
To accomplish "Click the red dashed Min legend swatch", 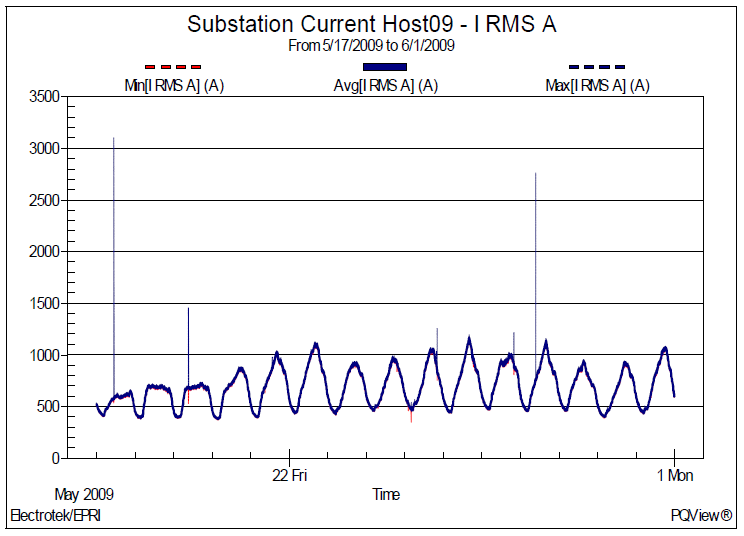I will (x=173, y=67).
